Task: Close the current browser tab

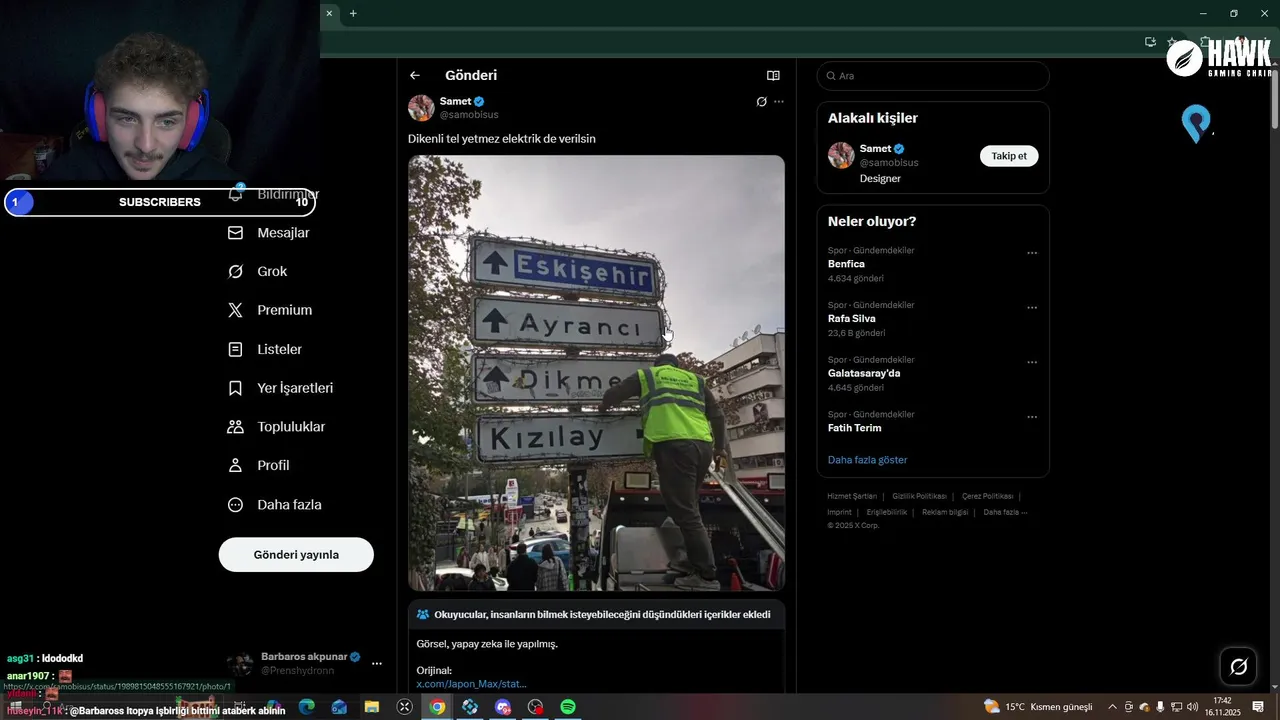Action: (x=329, y=13)
